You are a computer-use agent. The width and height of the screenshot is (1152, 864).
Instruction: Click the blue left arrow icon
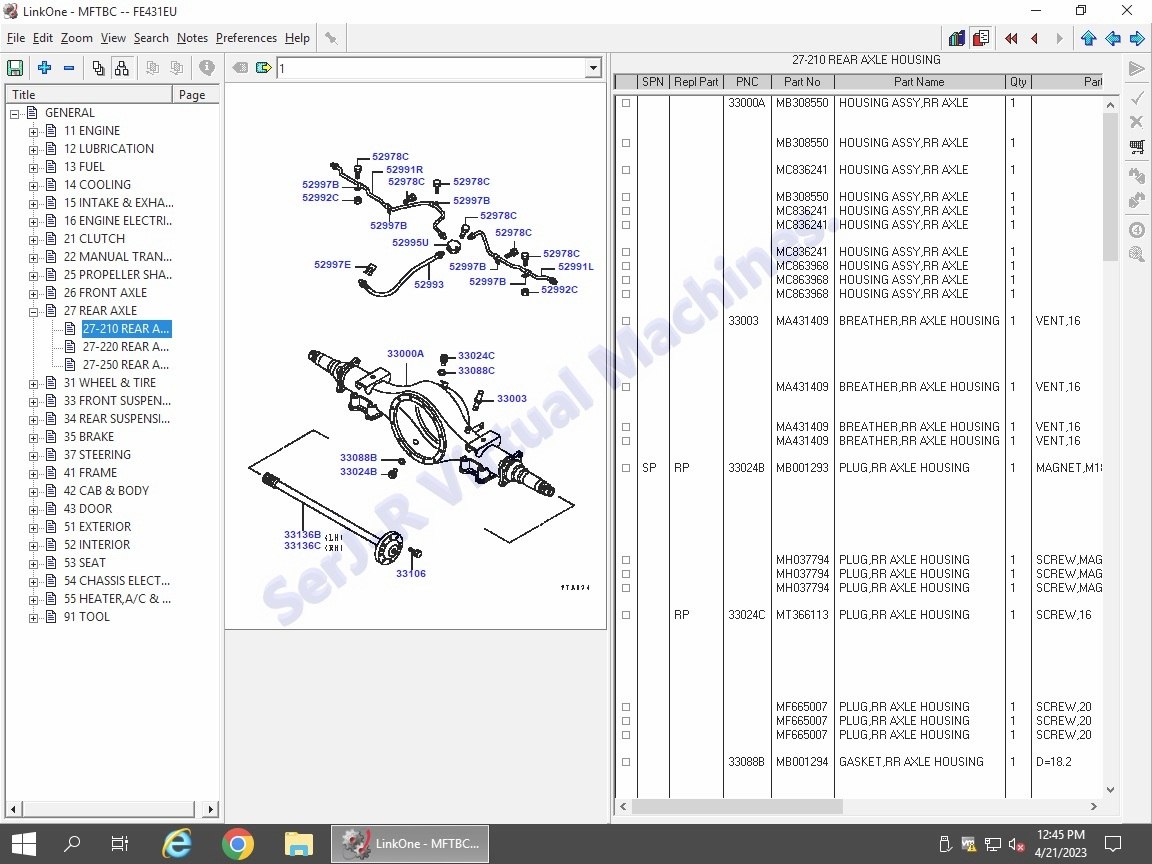coord(1113,38)
